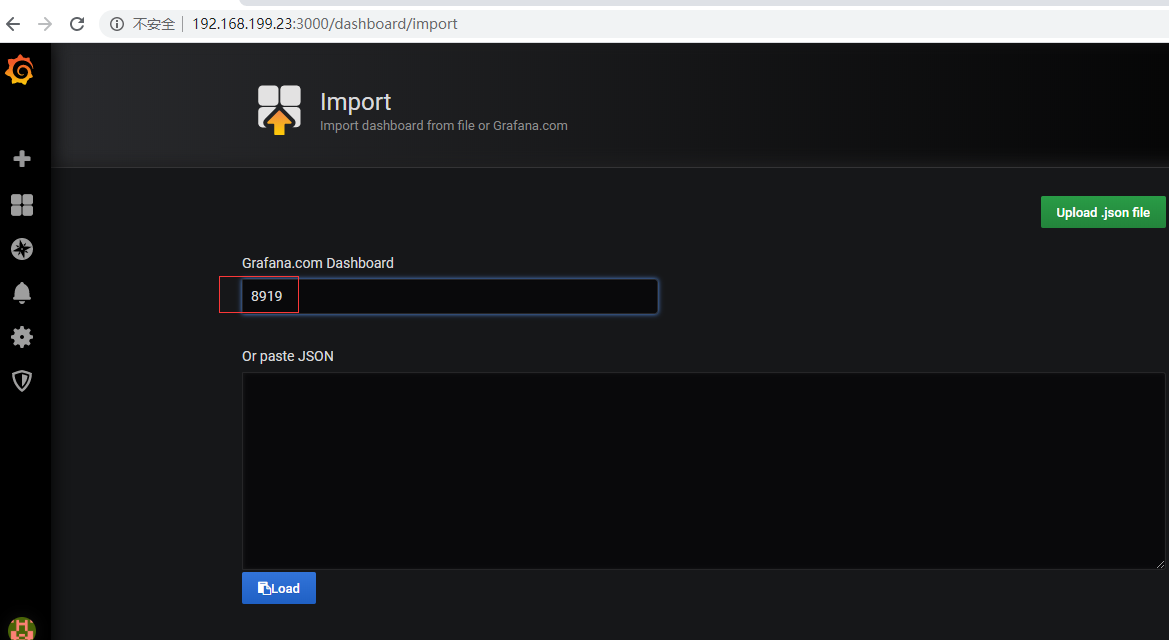Click the browser back arrow

click(x=13, y=24)
